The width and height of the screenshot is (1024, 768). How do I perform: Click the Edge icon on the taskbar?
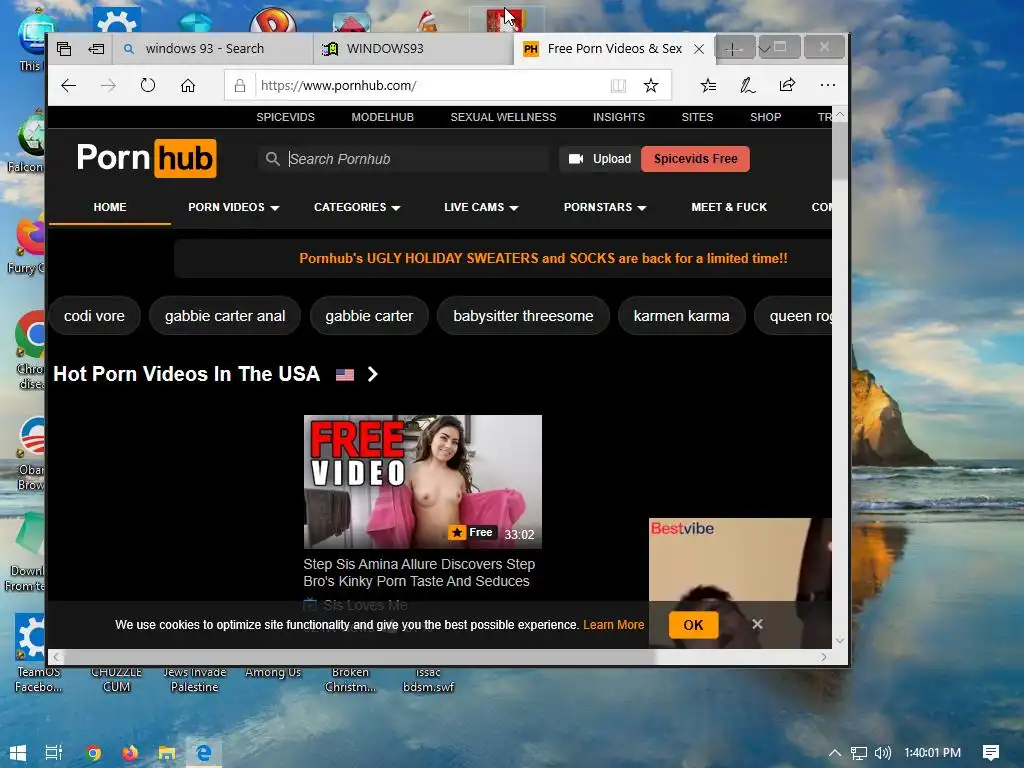pos(204,753)
